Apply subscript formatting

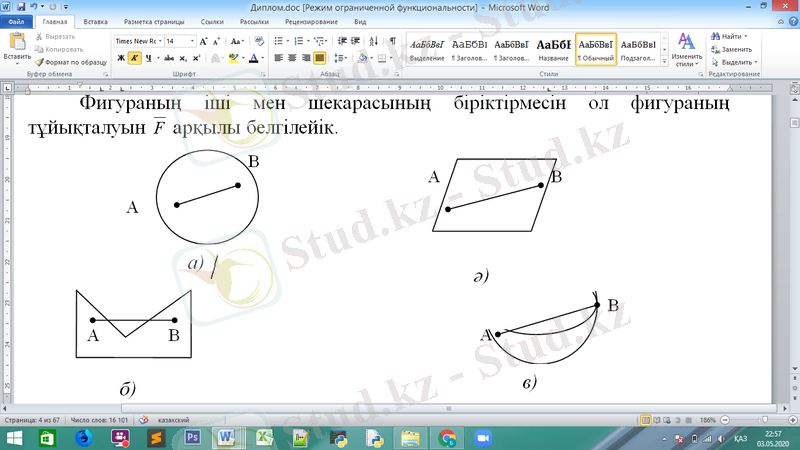click(x=183, y=58)
